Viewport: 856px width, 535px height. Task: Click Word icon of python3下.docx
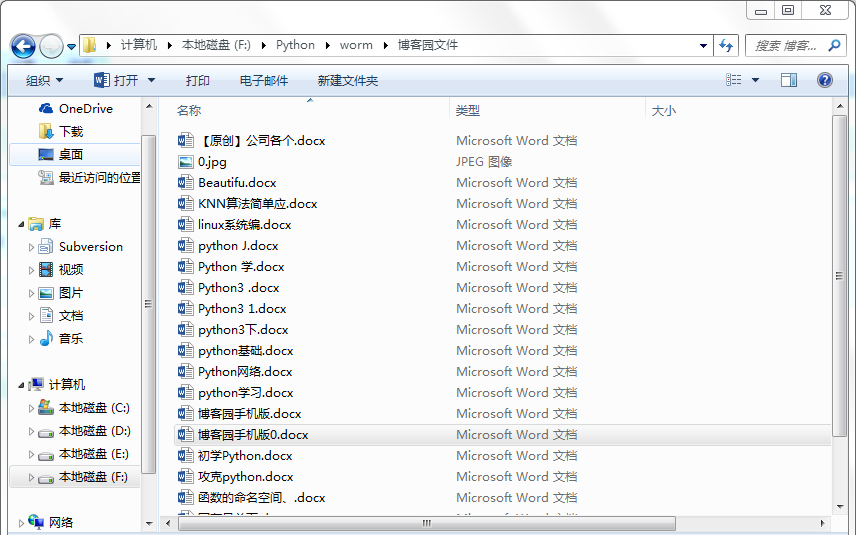click(x=186, y=330)
